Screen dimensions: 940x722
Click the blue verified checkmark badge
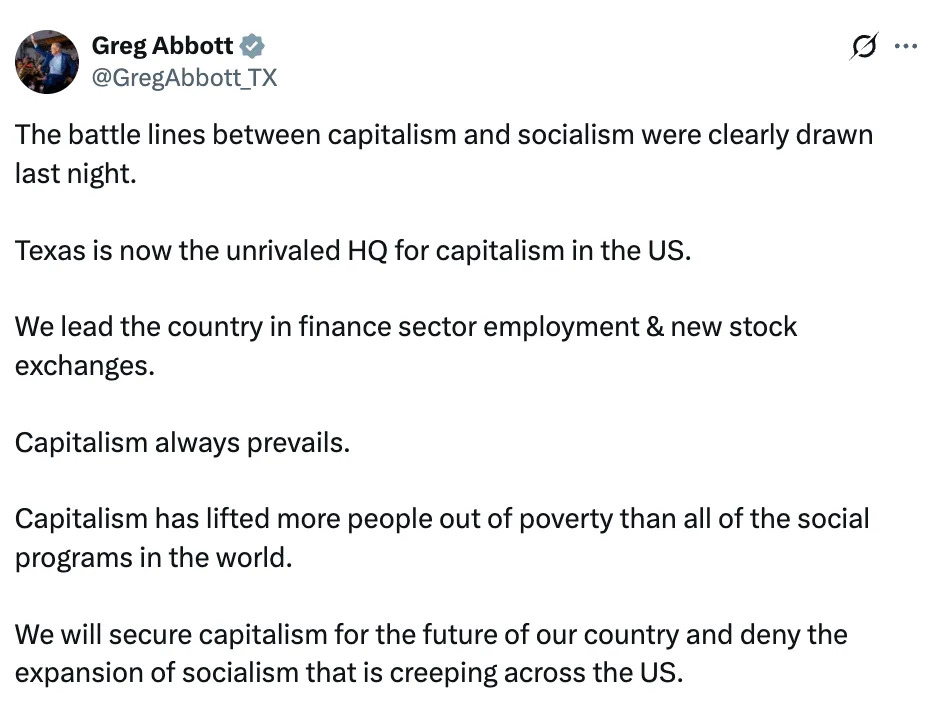[254, 46]
